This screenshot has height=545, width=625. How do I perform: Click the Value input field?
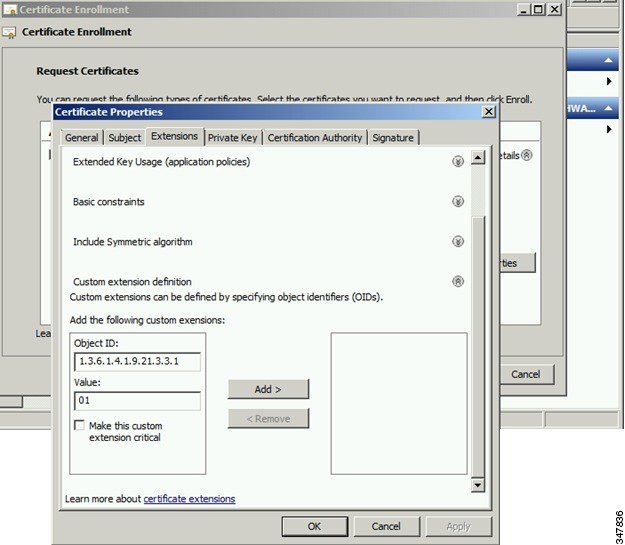(137, 401)
